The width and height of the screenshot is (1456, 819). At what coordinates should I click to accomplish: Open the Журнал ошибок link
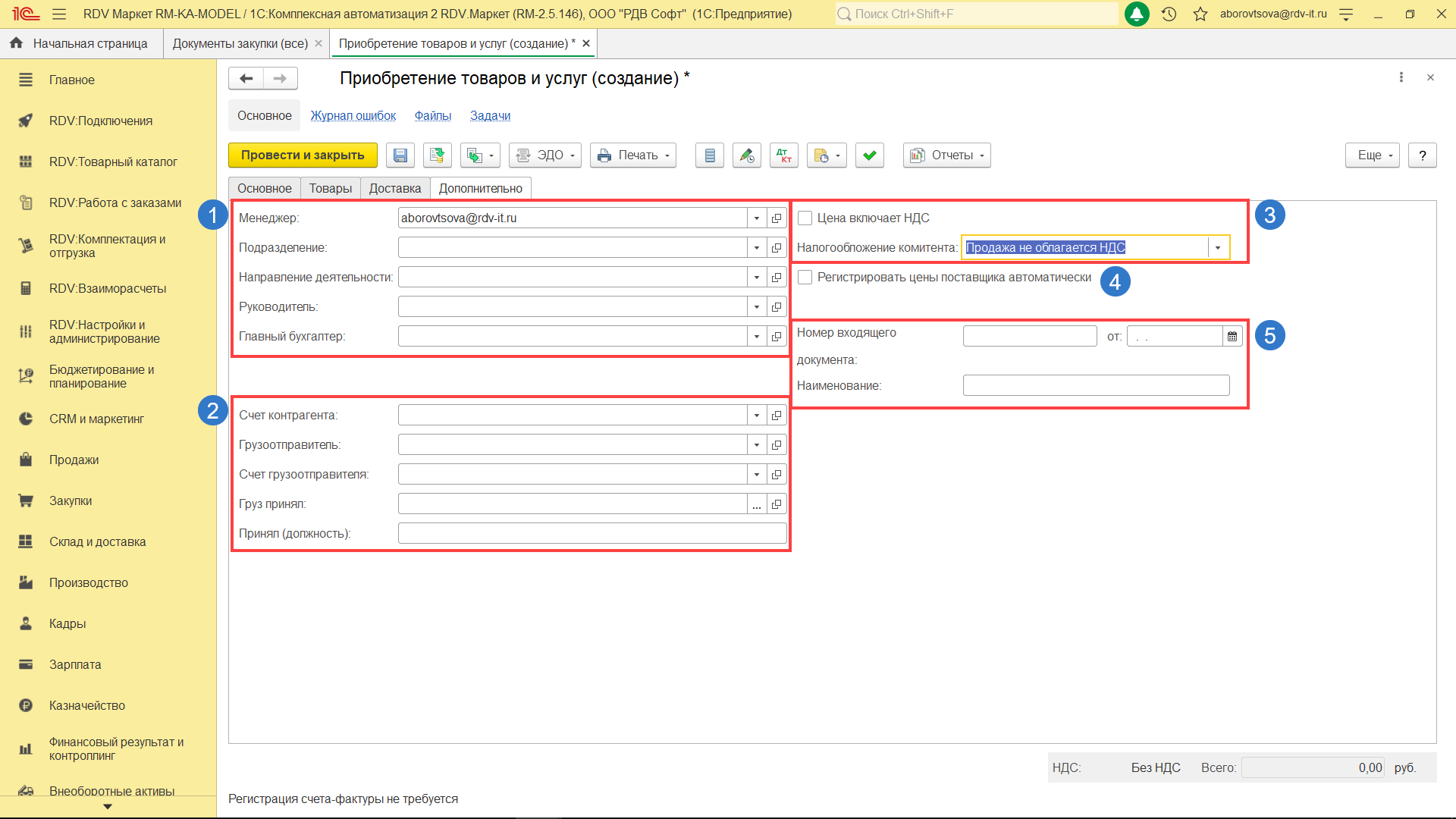pyautogui.click(x=353, y=115)
